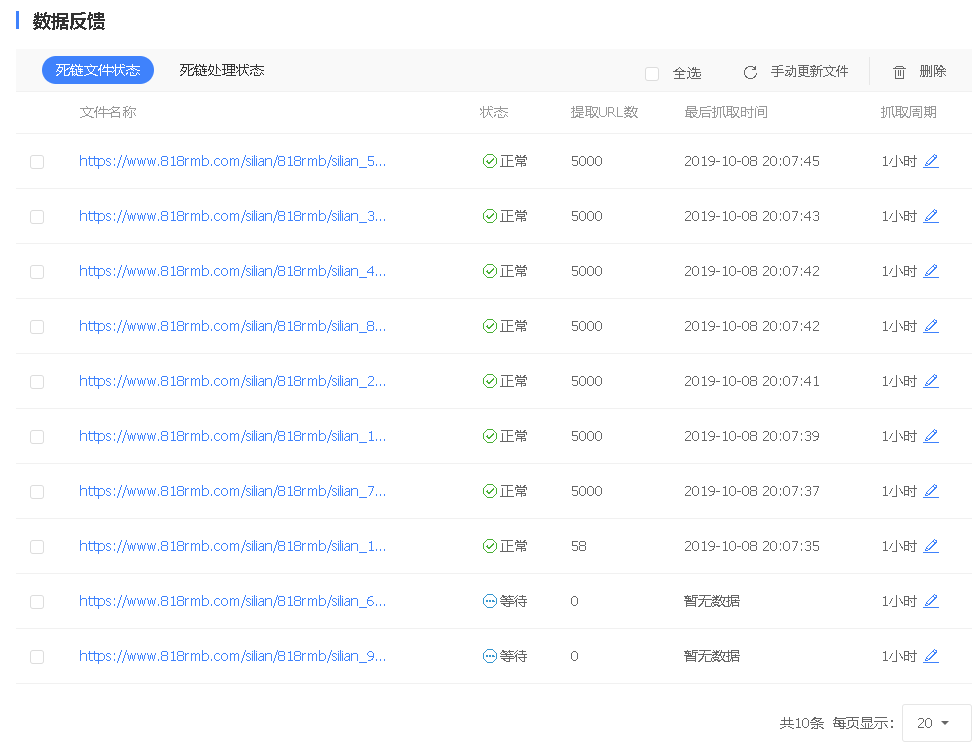This screenshot has width=976, height=744.
Task: Click the refresh icon for 手动更新文件
Action: (x=750, y=72)
